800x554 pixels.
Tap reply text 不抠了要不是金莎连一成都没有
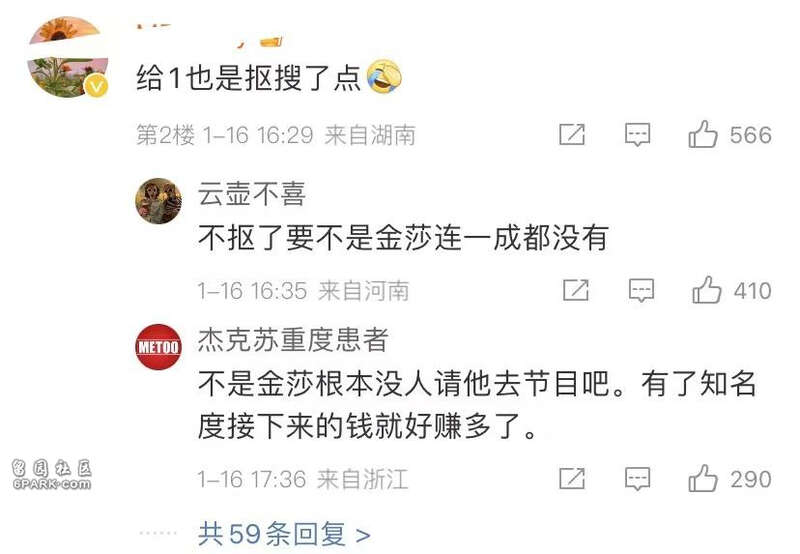(403, 238)
